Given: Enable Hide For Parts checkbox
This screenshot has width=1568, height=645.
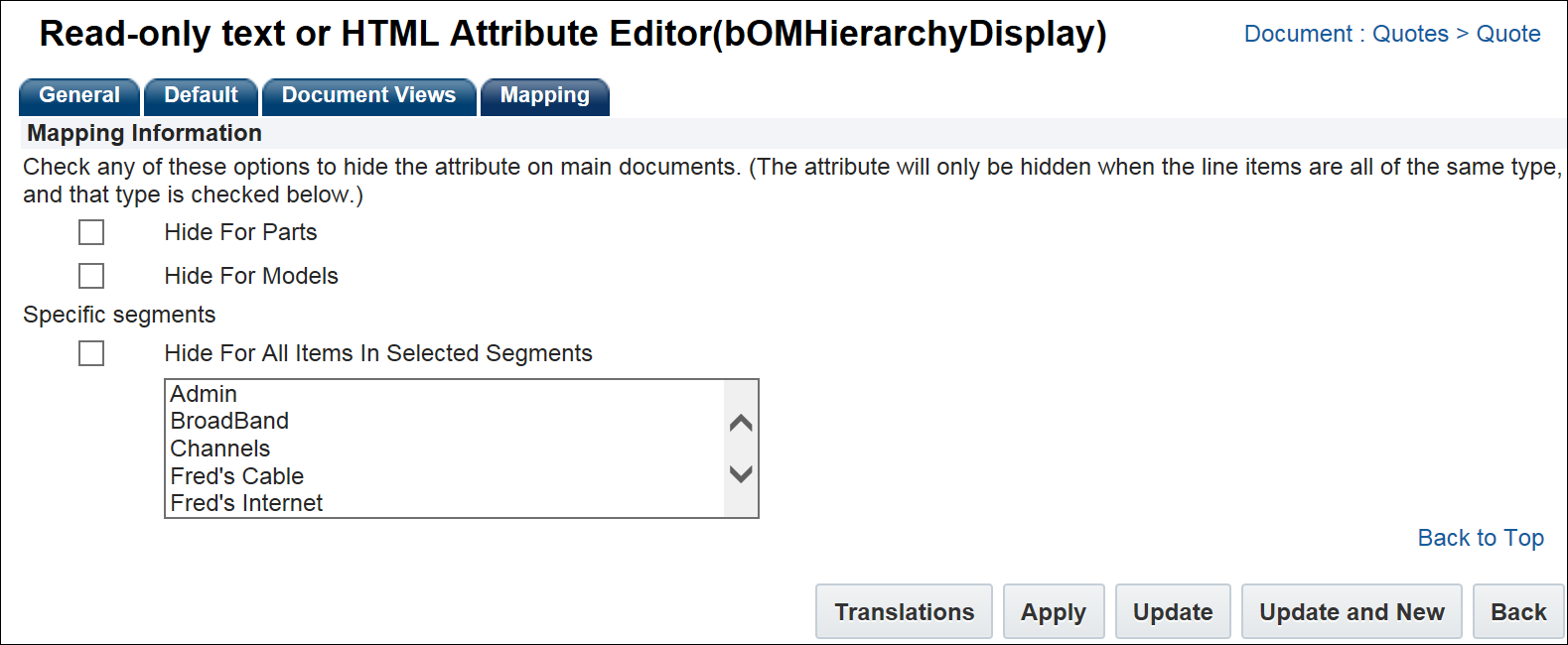Looking at the screenshot, I should click(91, 232).
